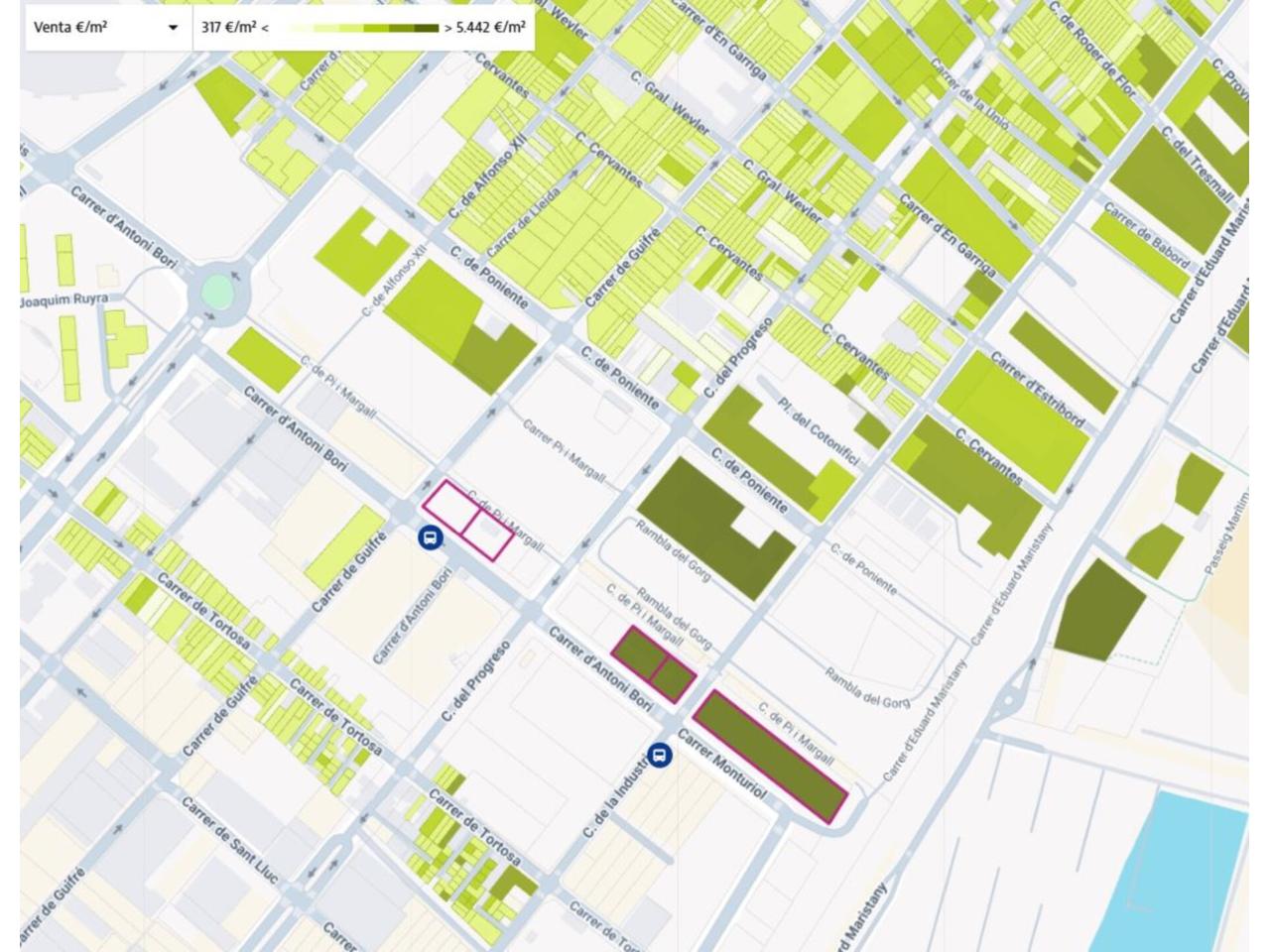
Task: Click the darkest green swatch in the legend
Action: point(427,28)
